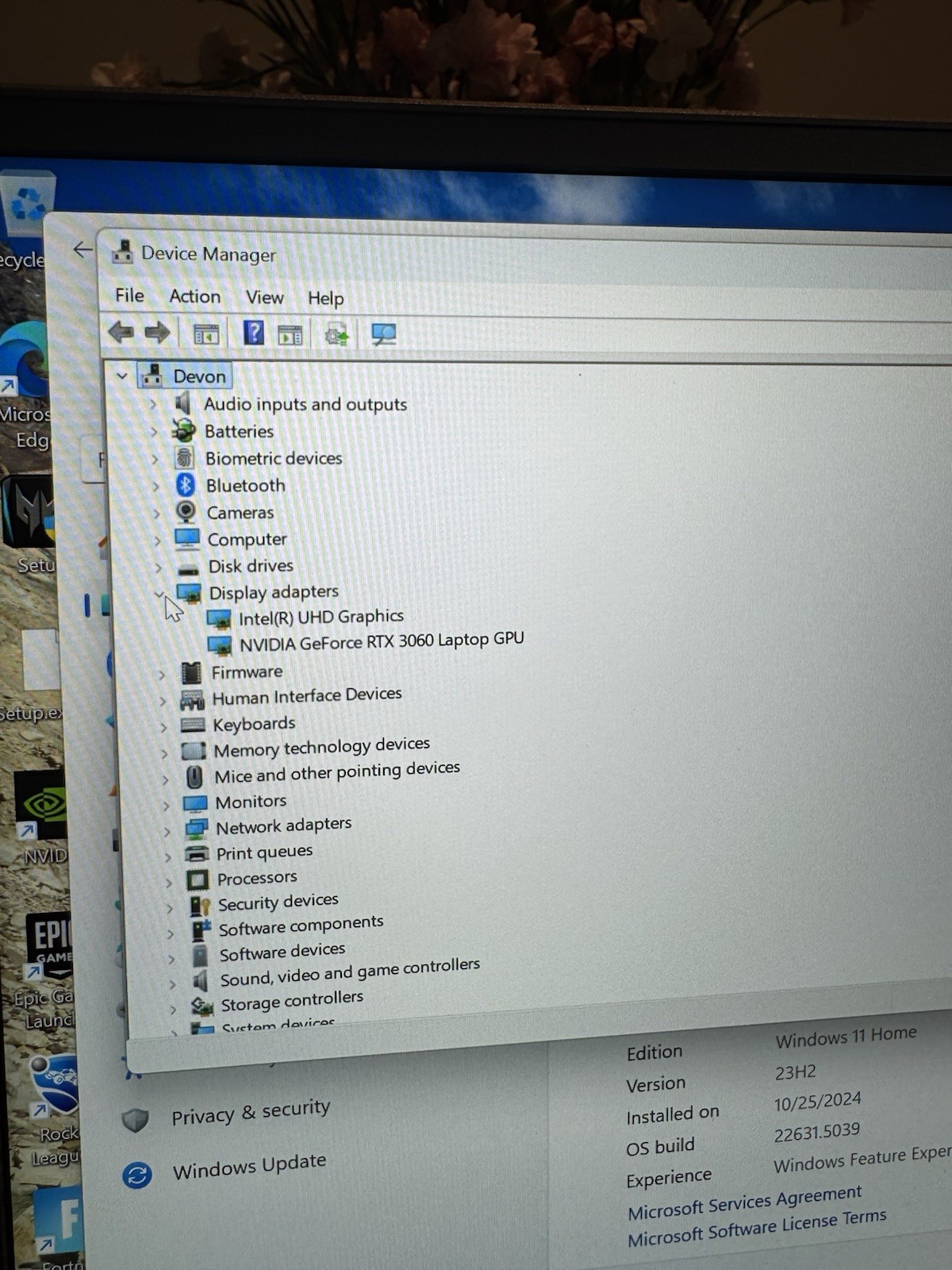The height and width of the screenshot is (1270, 952).
Task: Expand the Keyboards chevron
Action: pos(163,727)
